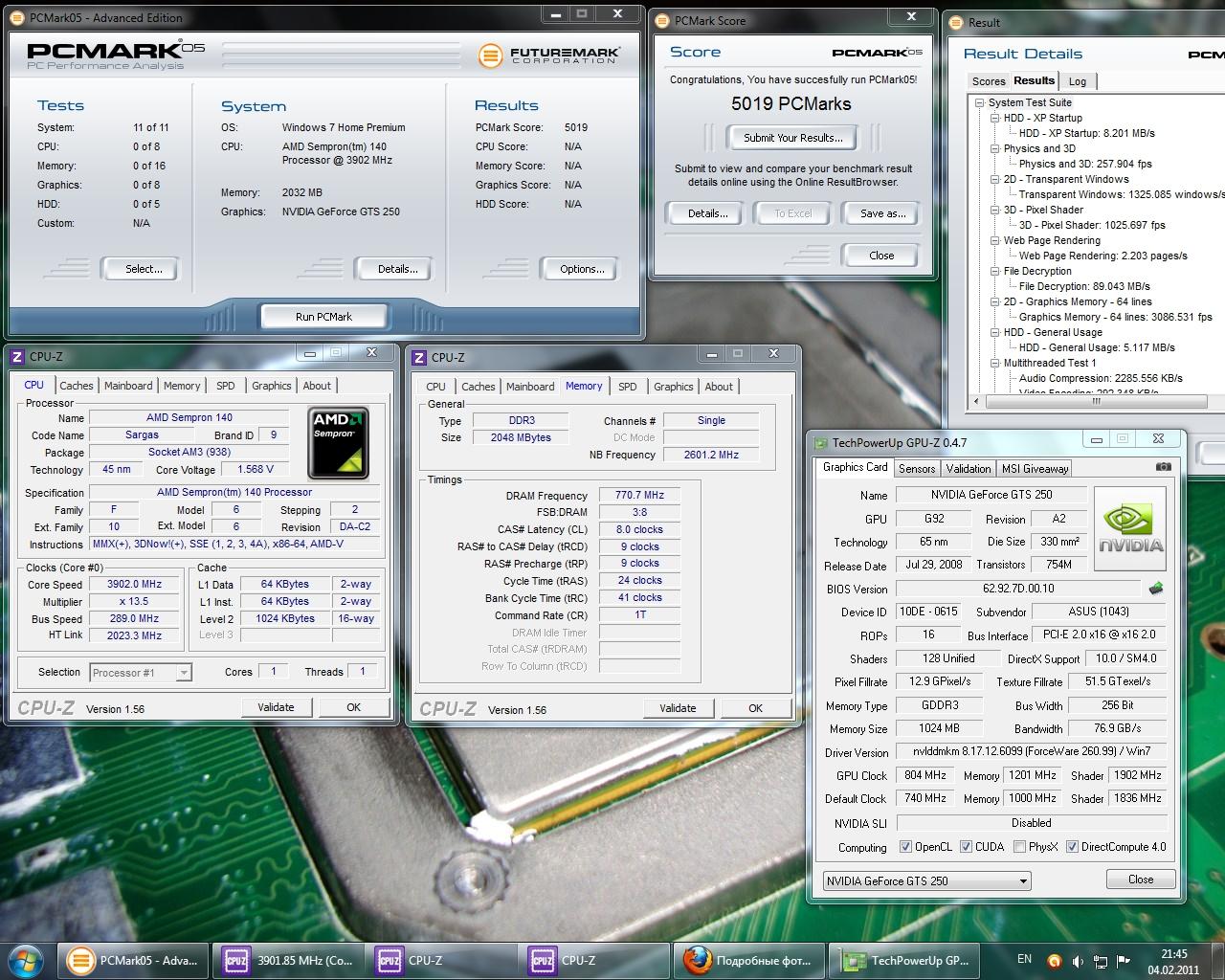Click the Save as... button

pos(882,213)
